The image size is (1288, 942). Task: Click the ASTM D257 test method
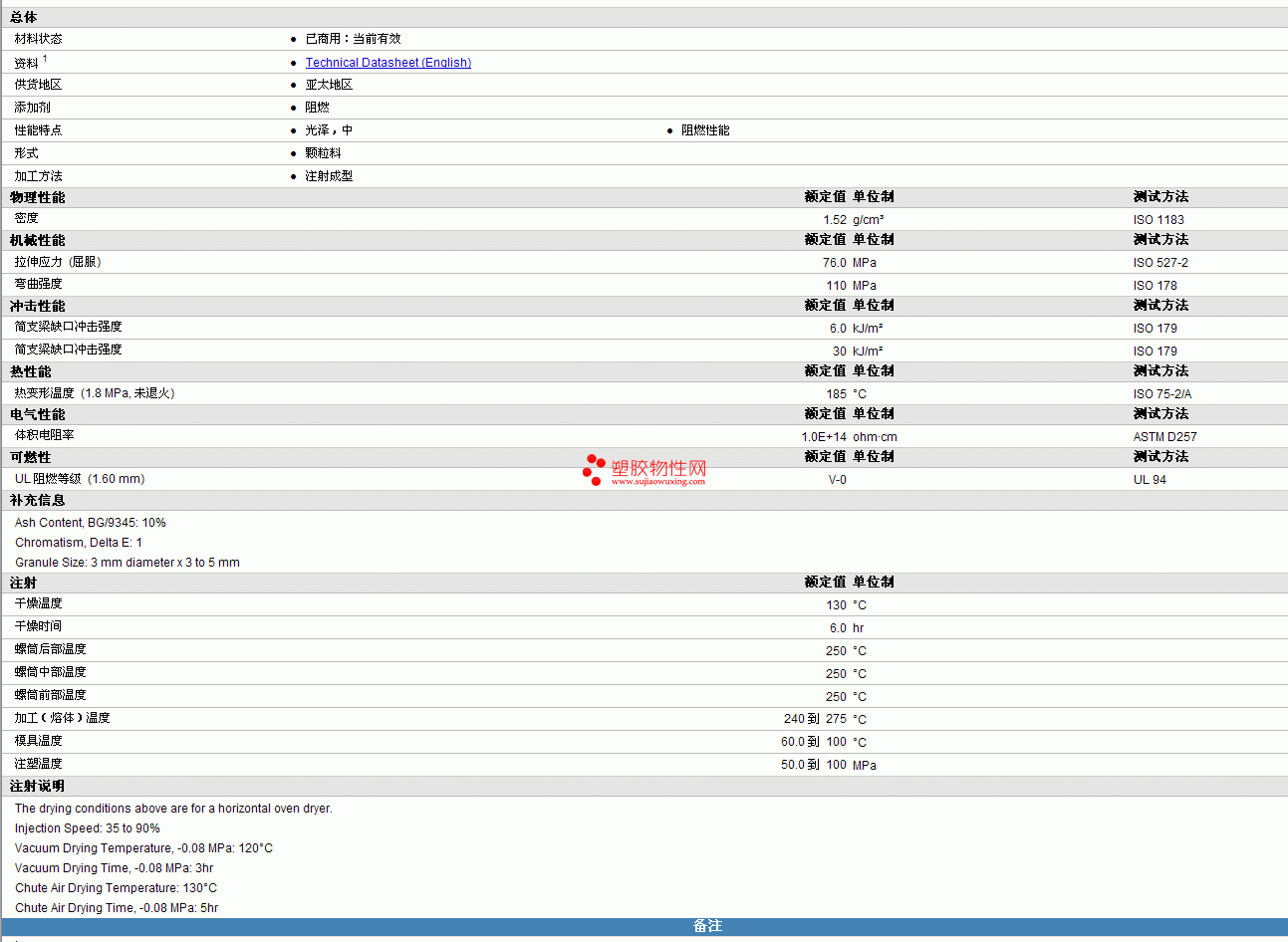[x=1165, y=437]
